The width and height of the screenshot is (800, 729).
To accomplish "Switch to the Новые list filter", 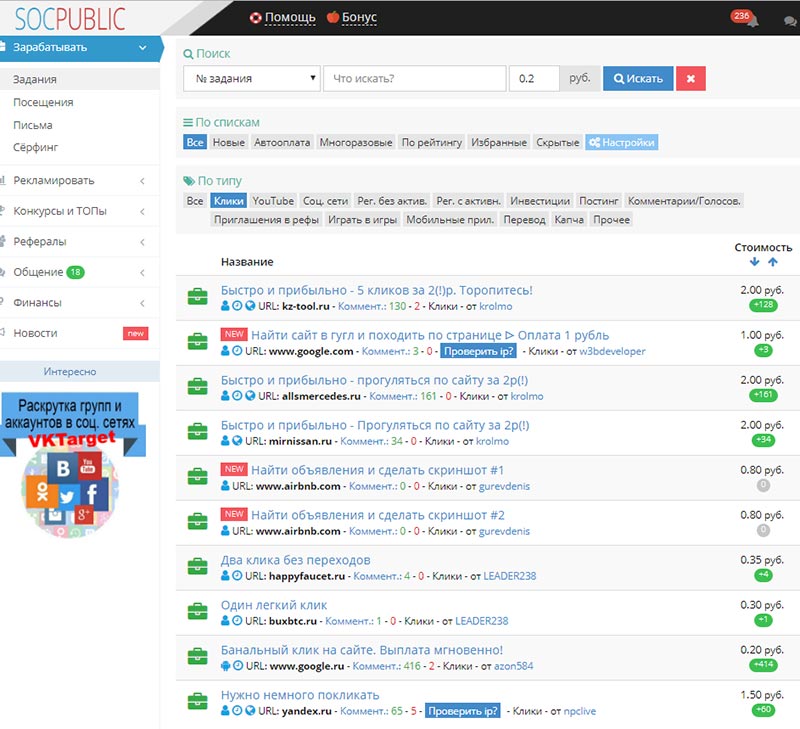I will (229, 143).
